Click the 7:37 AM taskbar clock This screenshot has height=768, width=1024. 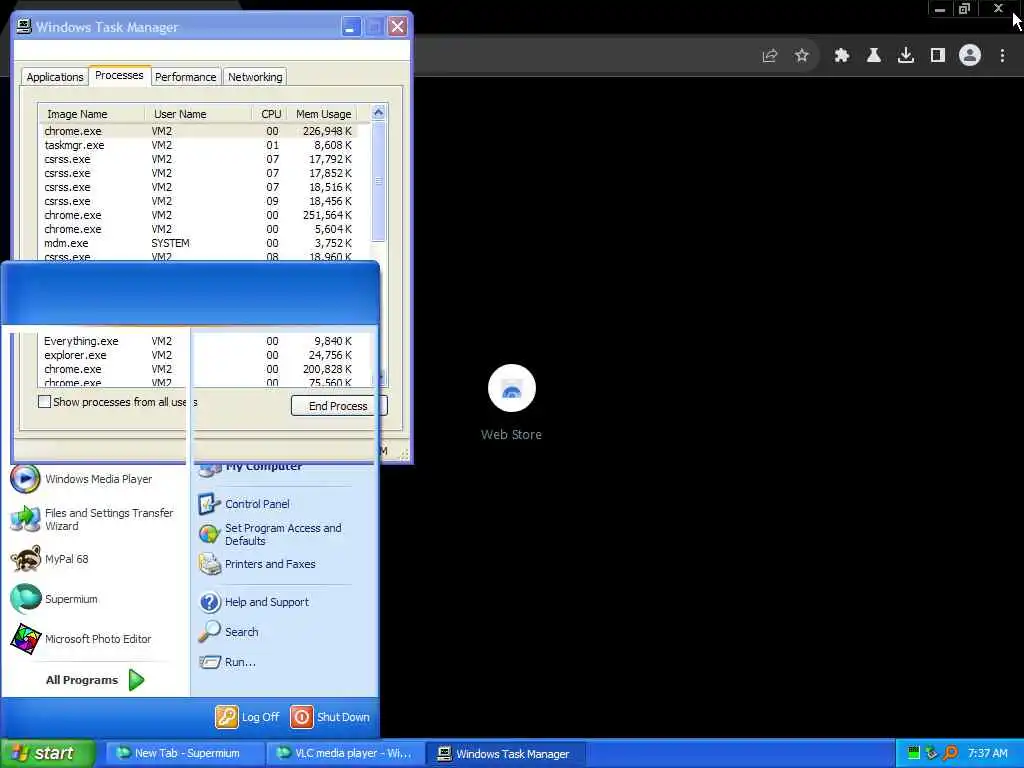(x=987, y=753)
